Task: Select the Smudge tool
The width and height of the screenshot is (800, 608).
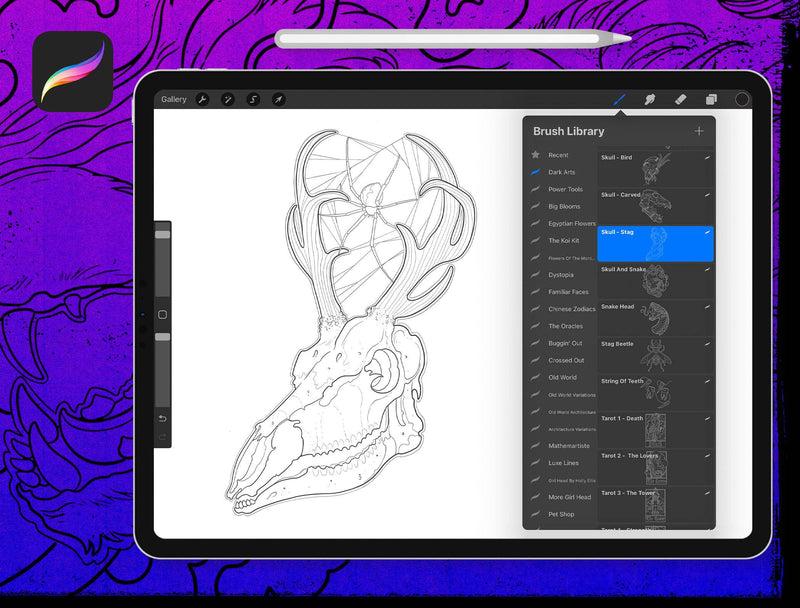Action: pyautogui.click(x=649, y=100)
